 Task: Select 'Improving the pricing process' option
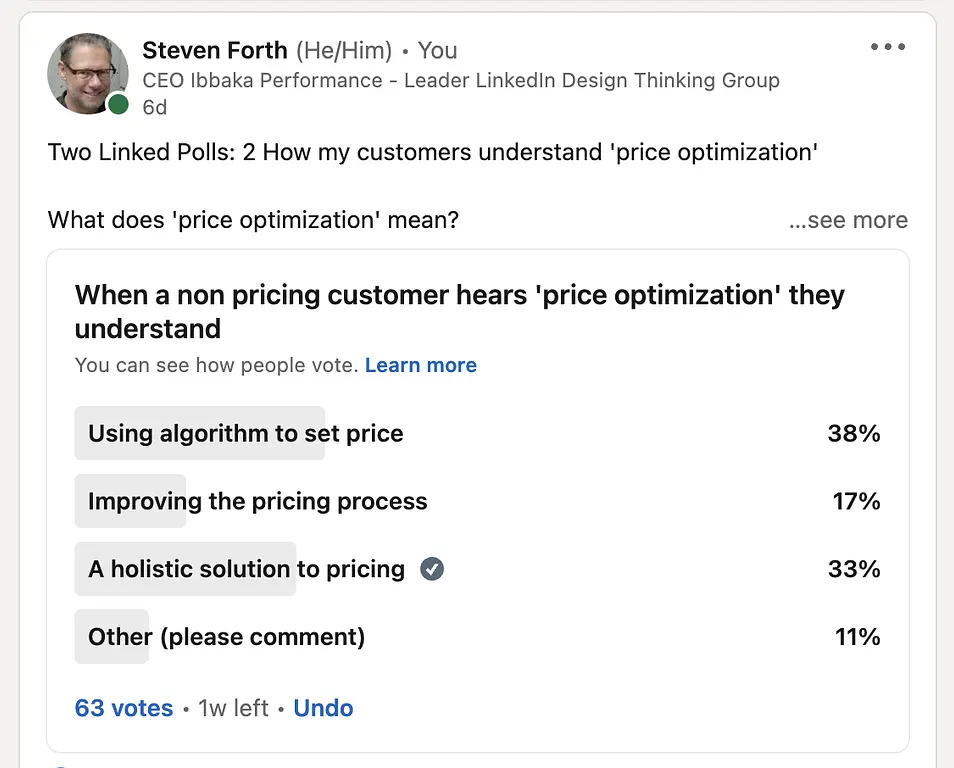[x=478, y=501]
